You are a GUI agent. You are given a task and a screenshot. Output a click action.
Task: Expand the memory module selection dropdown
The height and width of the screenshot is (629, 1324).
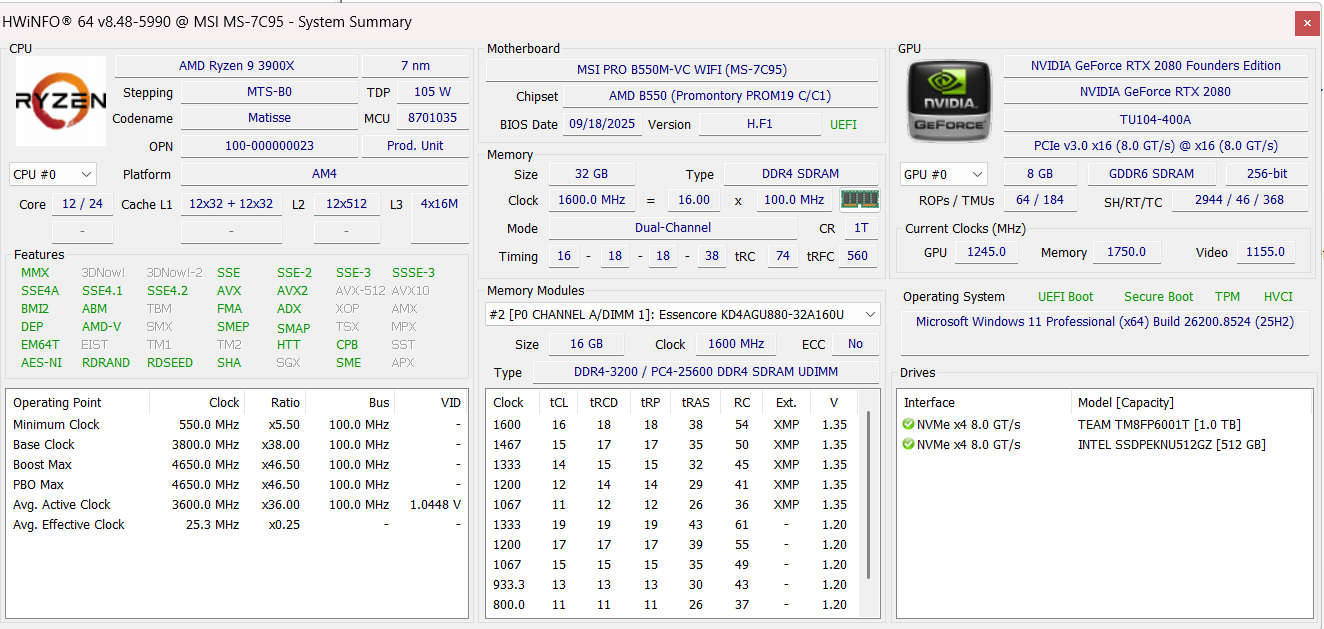tap(683, 314)
